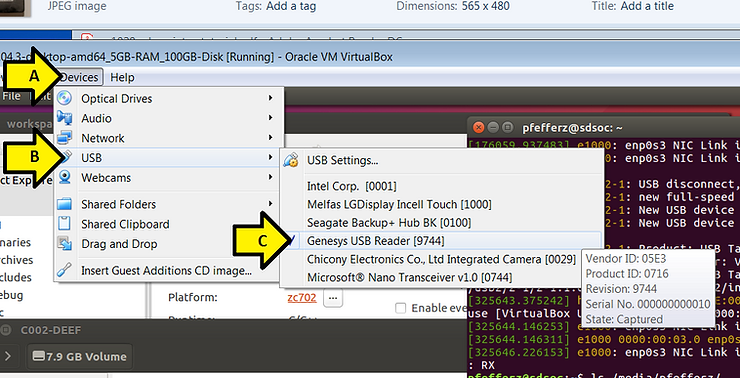
Task: Expand the USB submenu arrow
Action: point(270,157)
